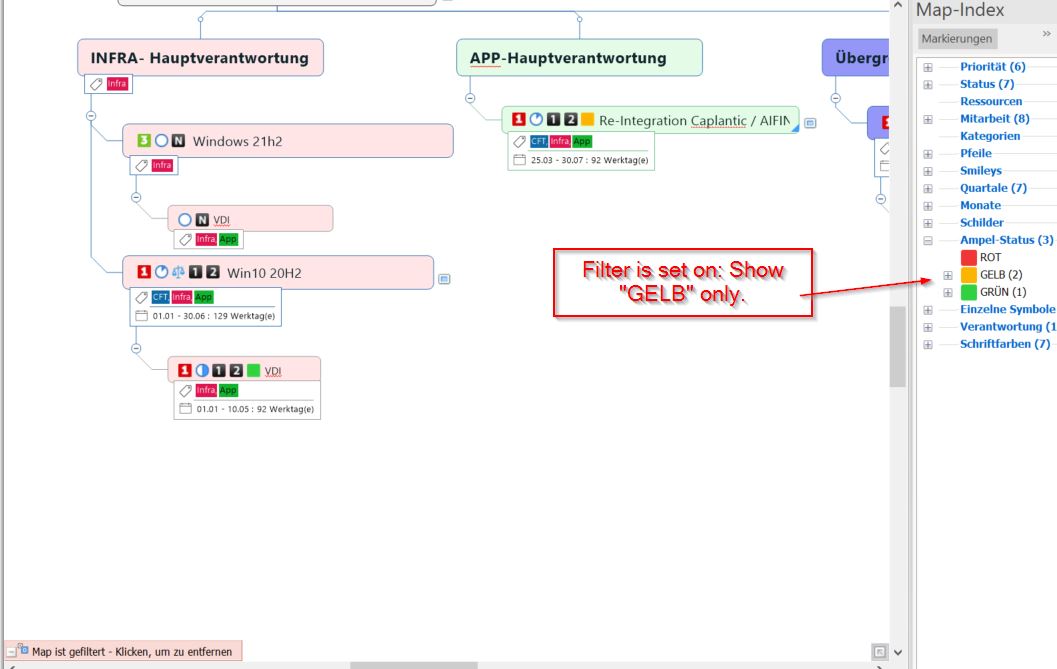Click the green GRÜN color marker
Image resolution: width=1057 pixels, height=669 pixels.
(968, 292)
